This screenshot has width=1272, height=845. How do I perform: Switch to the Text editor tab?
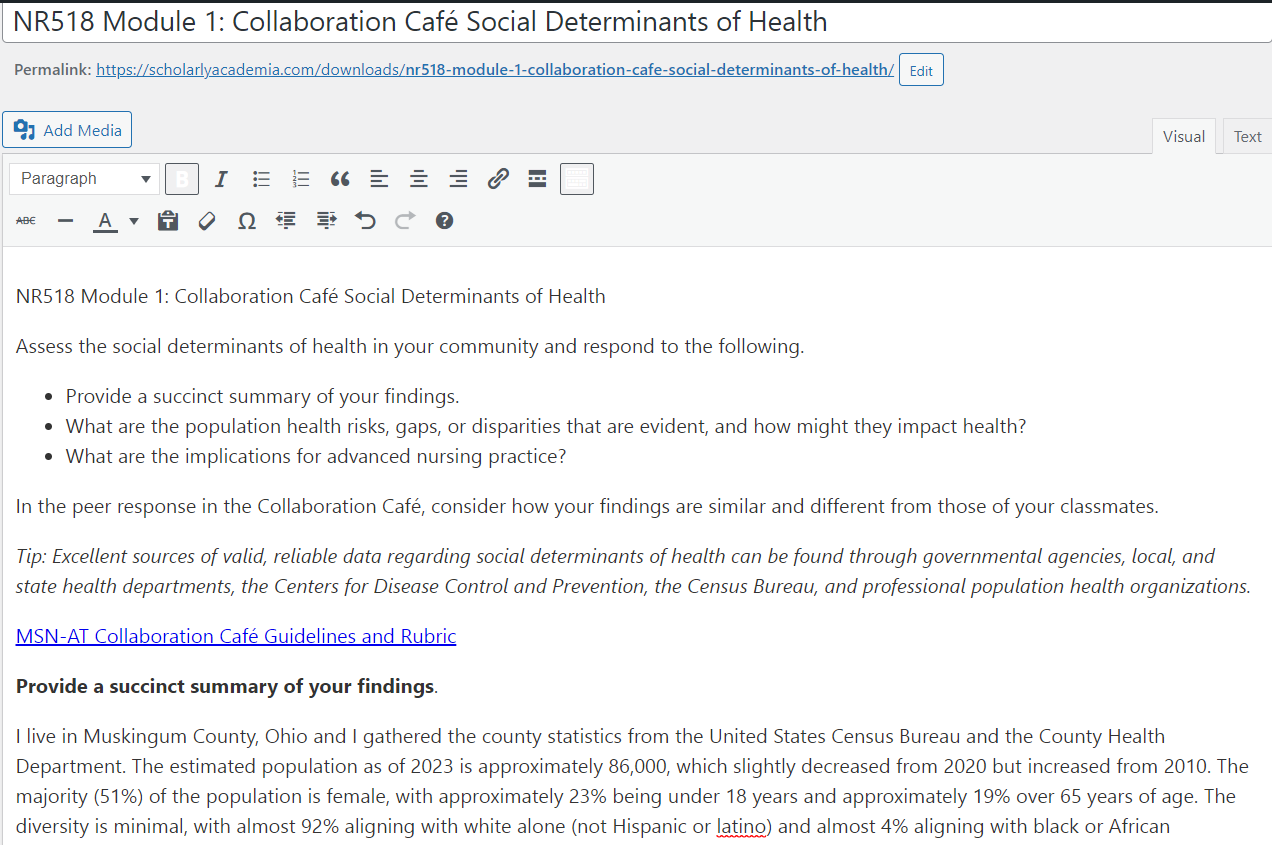(1247, 137)
